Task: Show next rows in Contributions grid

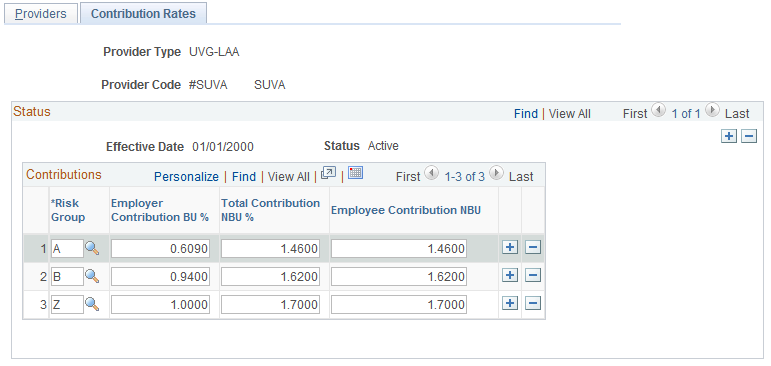Action: (x=497, y=173)
